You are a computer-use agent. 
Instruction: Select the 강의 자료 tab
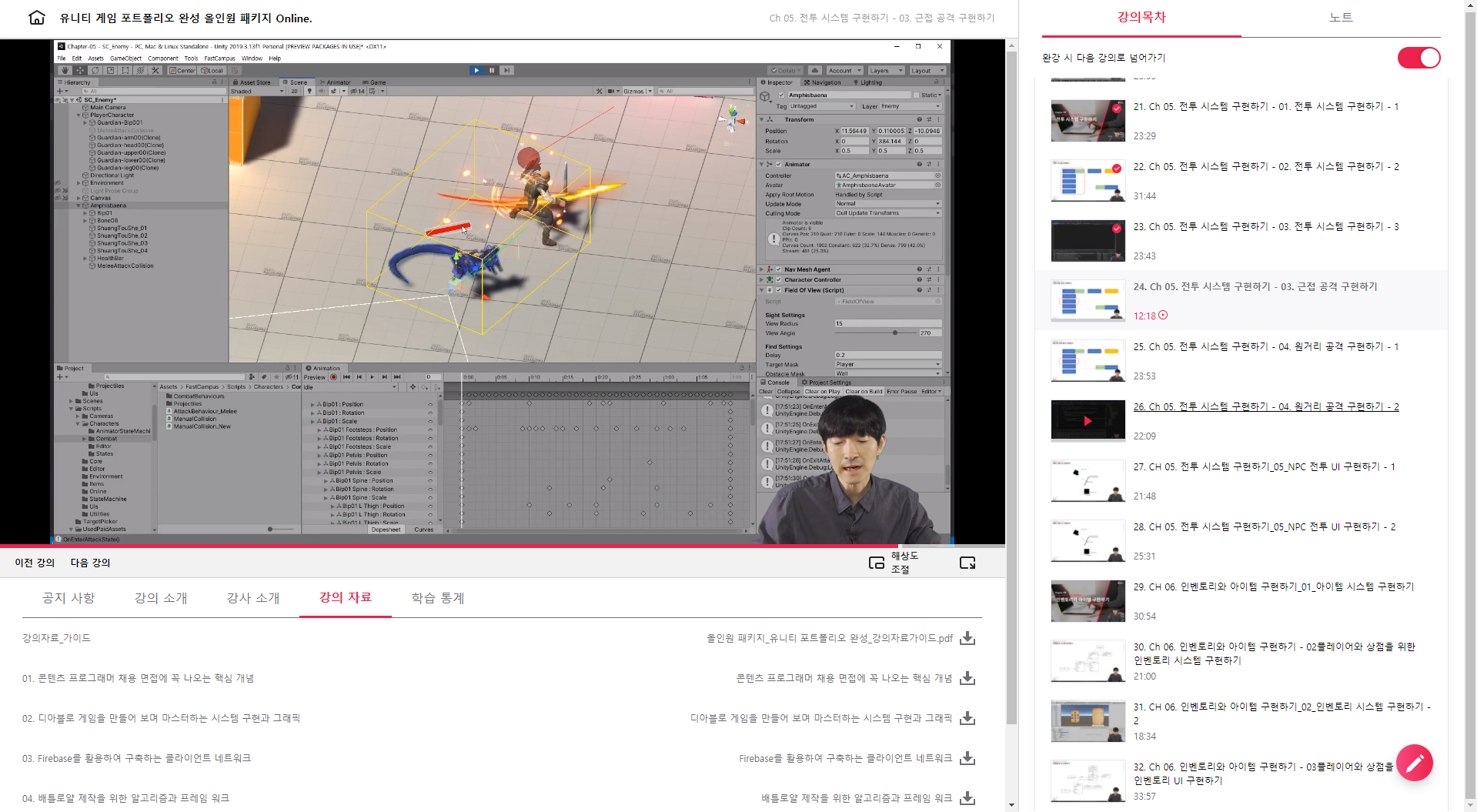click(346, 598)
